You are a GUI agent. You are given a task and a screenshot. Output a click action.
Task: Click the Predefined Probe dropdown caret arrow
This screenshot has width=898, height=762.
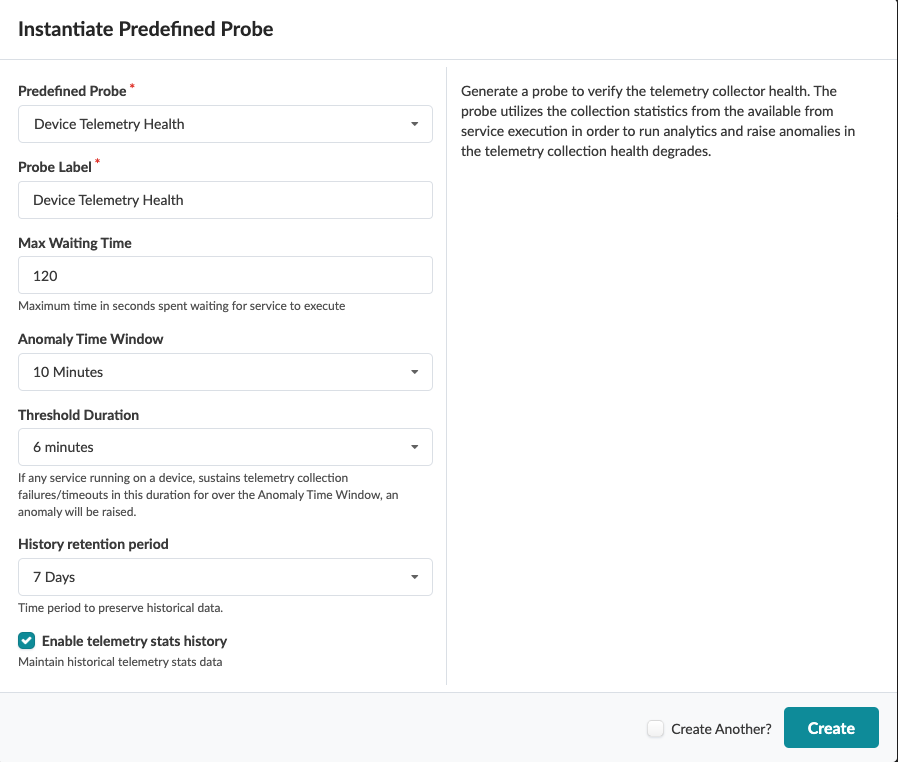click(414, 124)
